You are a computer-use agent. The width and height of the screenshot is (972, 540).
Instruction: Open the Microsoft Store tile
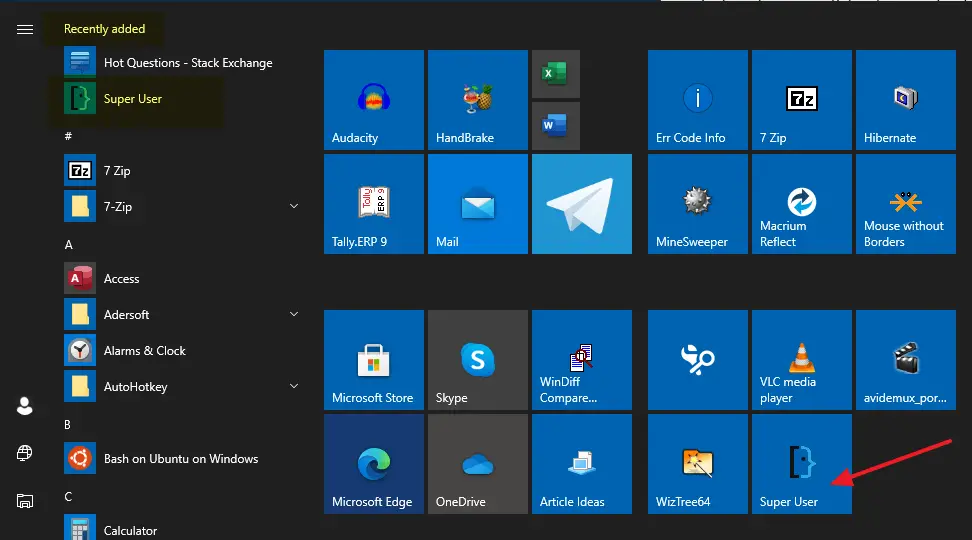click(x=374, y=360)
